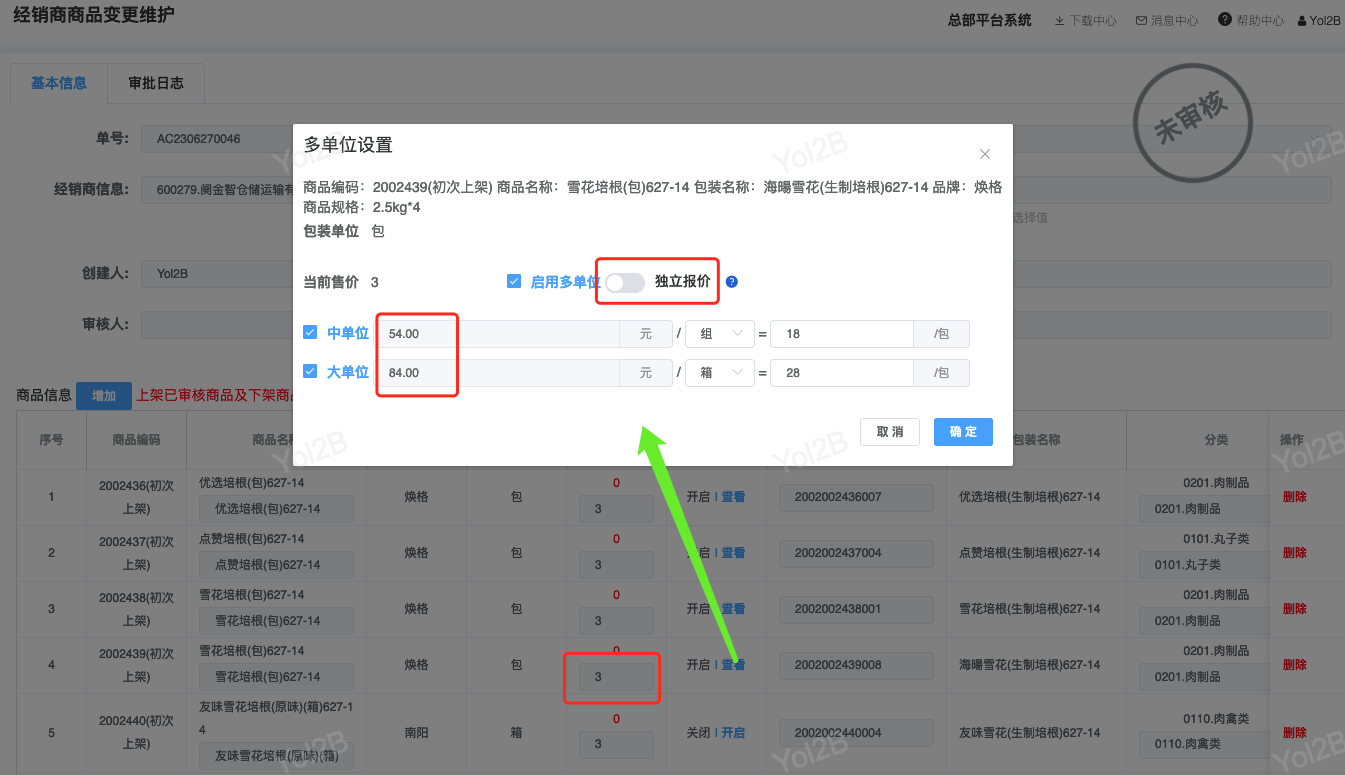Viewport: 1345px width, 775px height.
Task: Switch to the 审批日志 tab
Action: [156, 83]
